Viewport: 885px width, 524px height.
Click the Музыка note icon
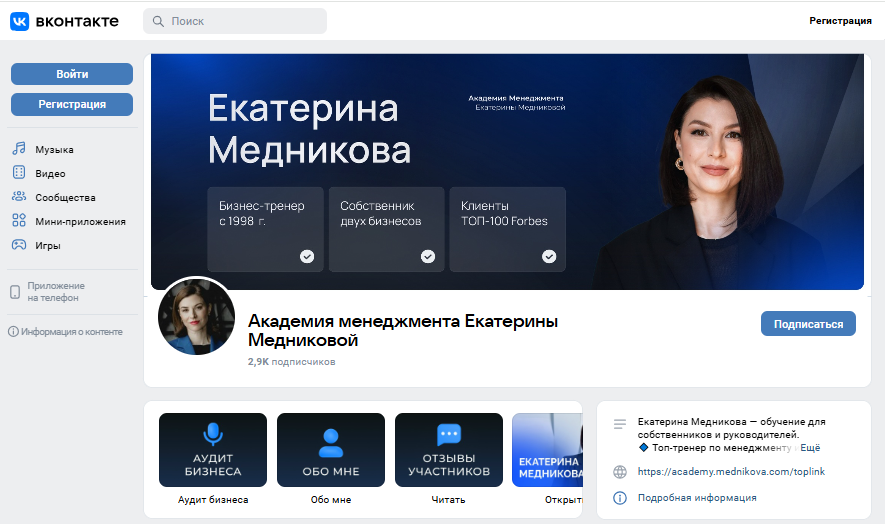pyautogui.click(x=19, y=149)
